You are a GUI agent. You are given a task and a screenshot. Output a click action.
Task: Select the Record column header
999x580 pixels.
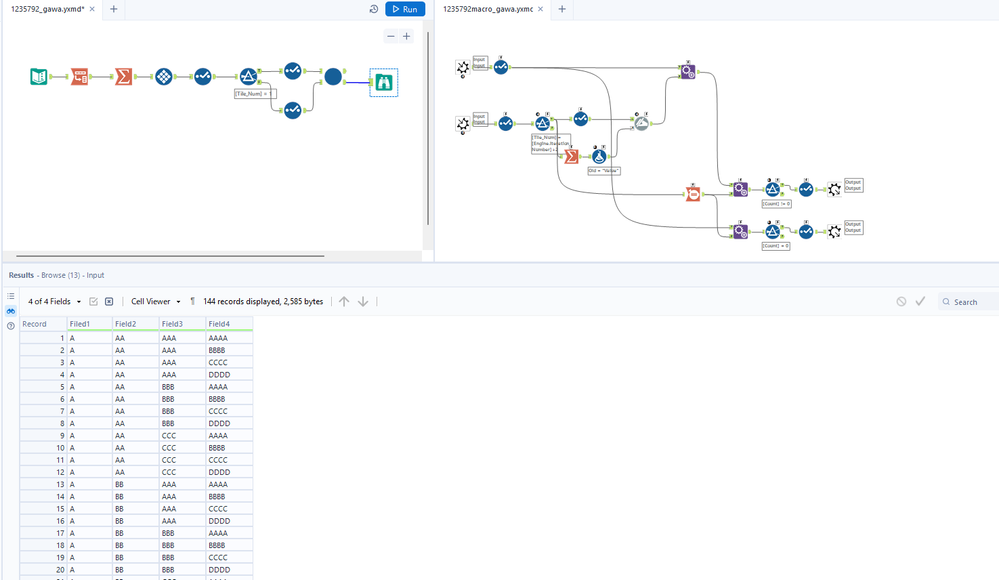pyautogui.click(x=43, y=324)
